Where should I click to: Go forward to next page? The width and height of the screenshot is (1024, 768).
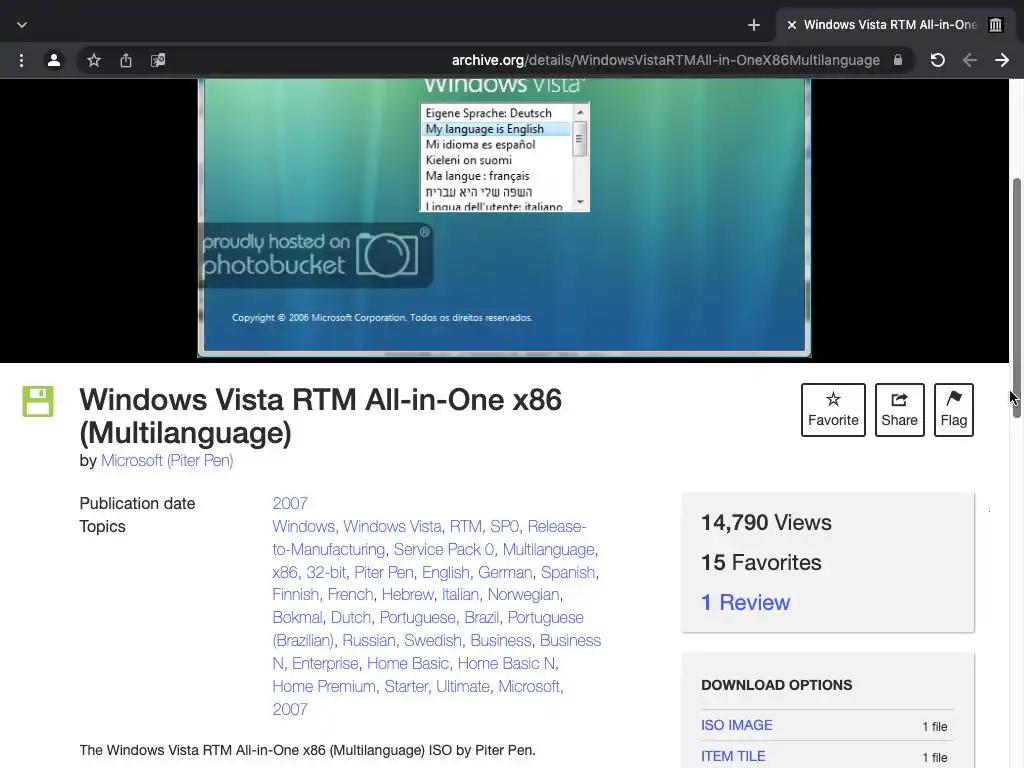click(x=1002, y=61)
